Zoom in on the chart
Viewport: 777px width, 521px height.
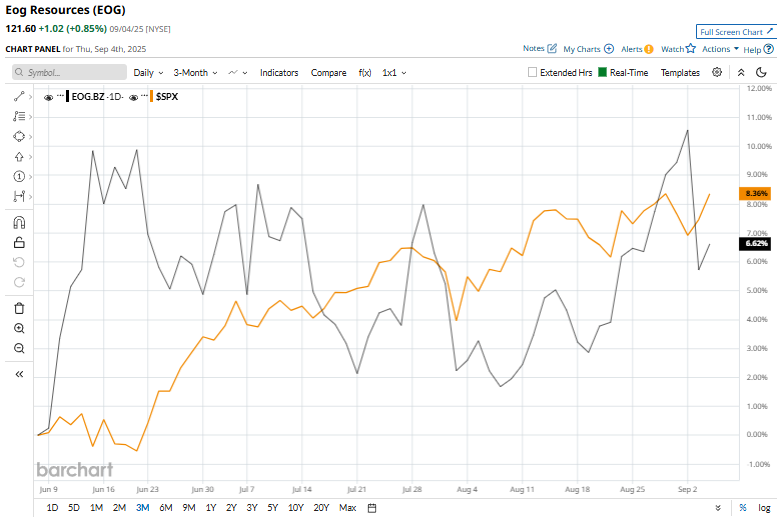19,328
